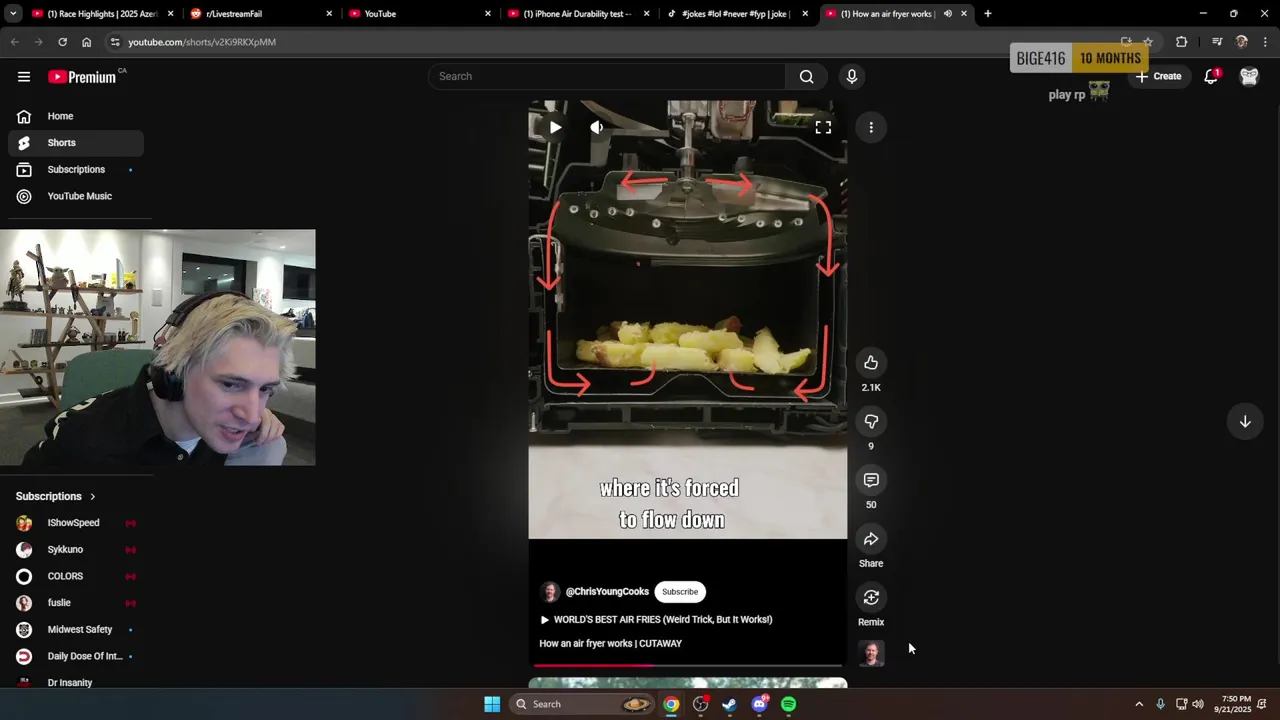Open account avatar menu
1280x720 pixels.
(1249, 76)
